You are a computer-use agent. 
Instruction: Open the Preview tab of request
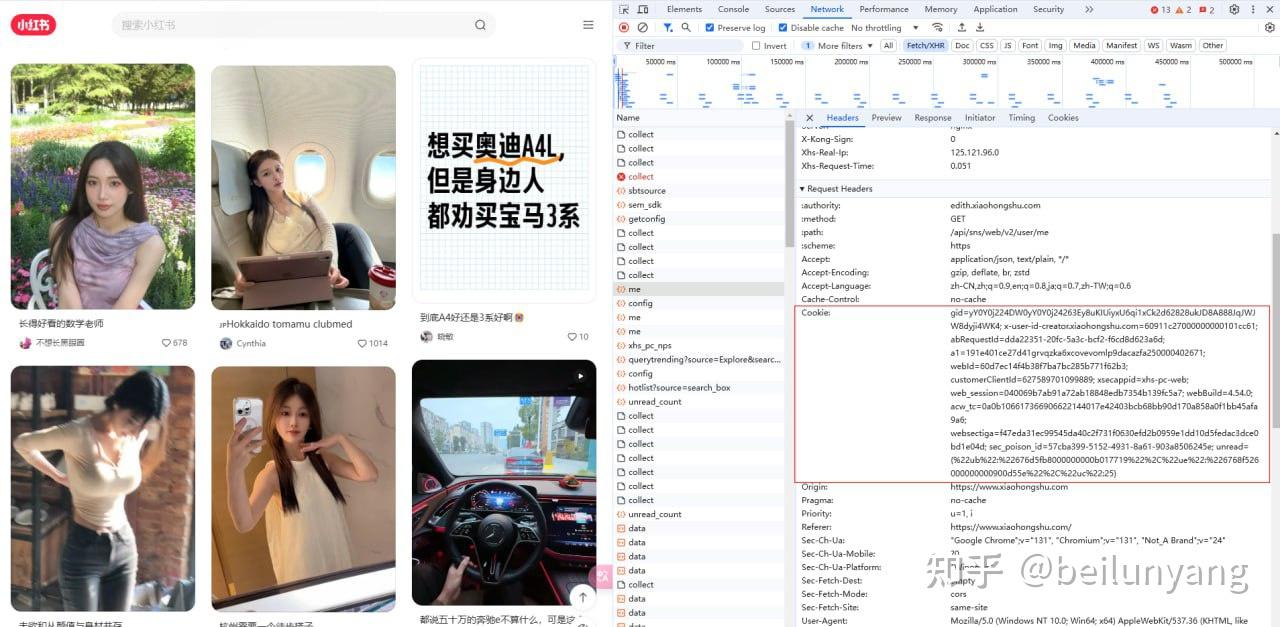point(886,118)
